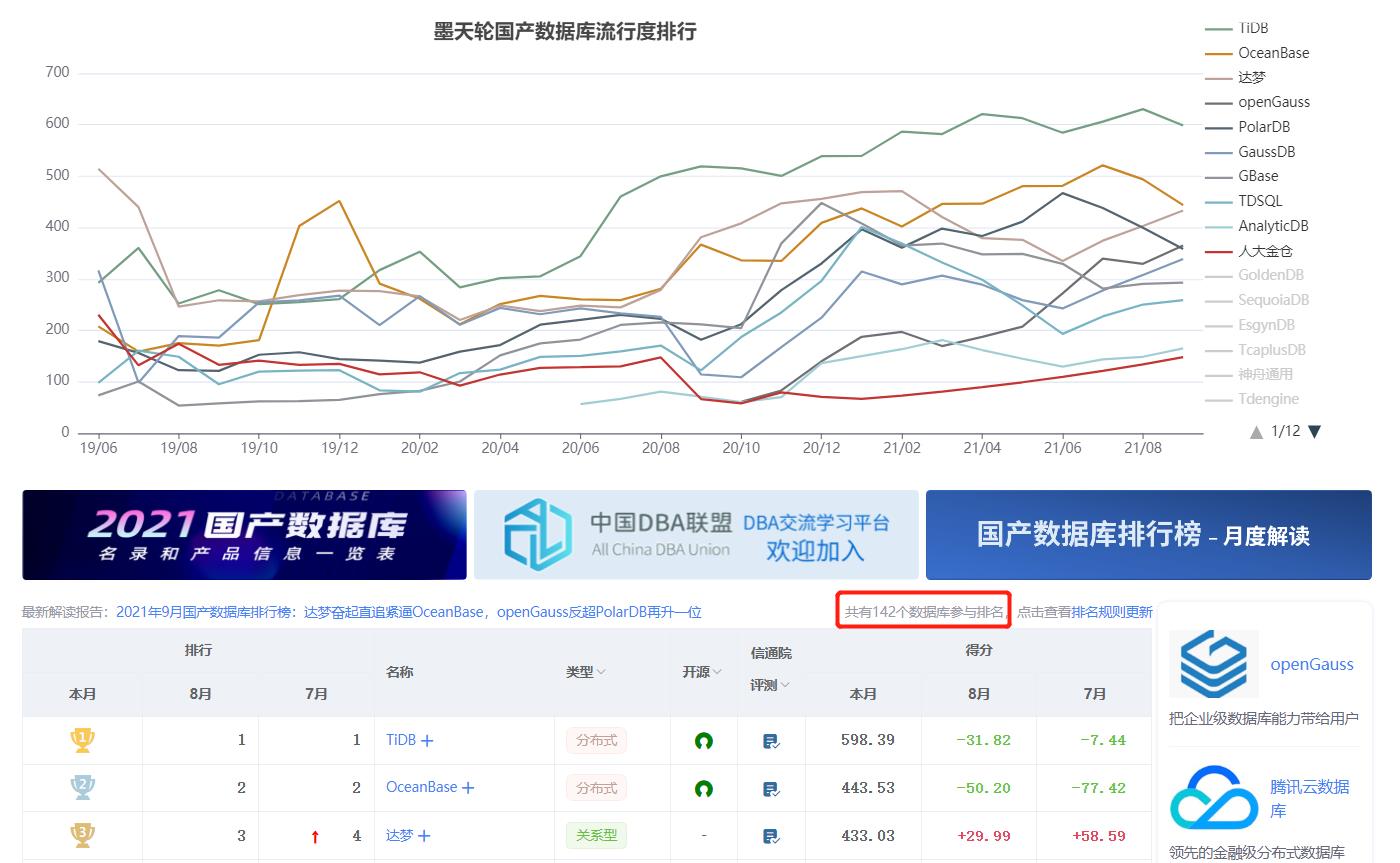
Task: Open the 国产数据库排行榜 月度解读 banner
Action: click(x=1149, y=534)
